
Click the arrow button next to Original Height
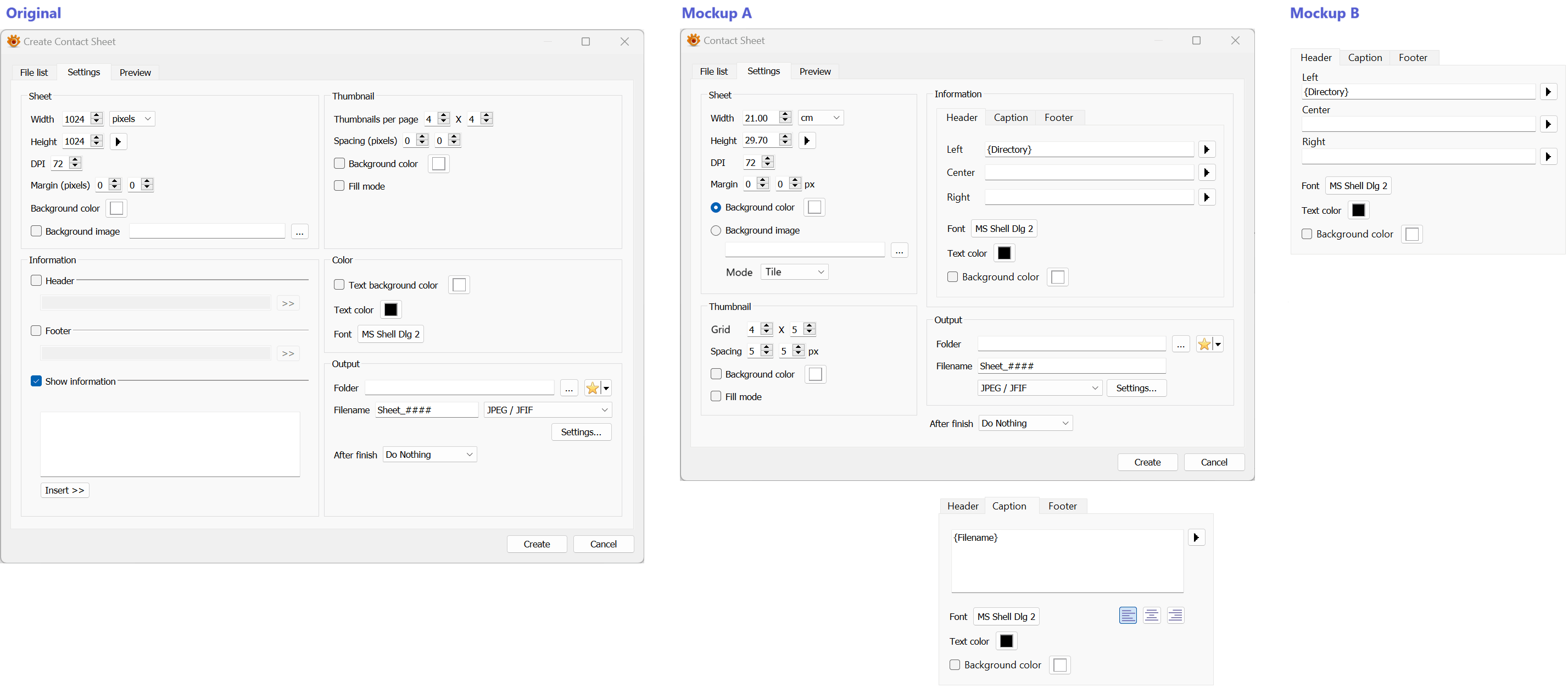pos(118,142)
